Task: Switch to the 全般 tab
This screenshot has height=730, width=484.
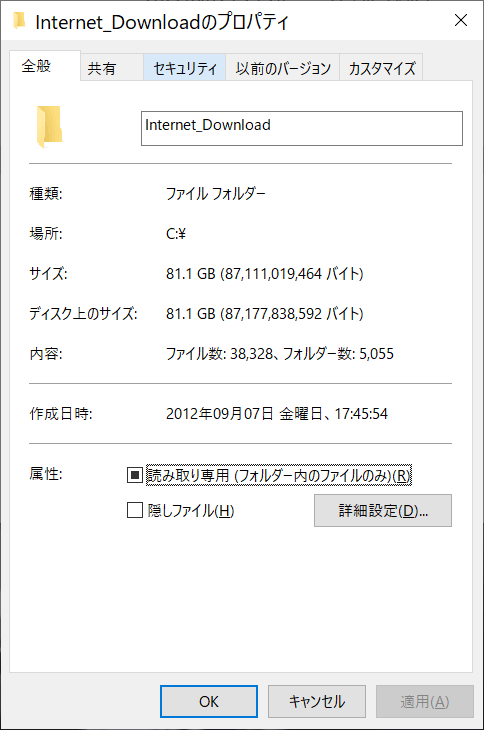Action: coord(45,66)
